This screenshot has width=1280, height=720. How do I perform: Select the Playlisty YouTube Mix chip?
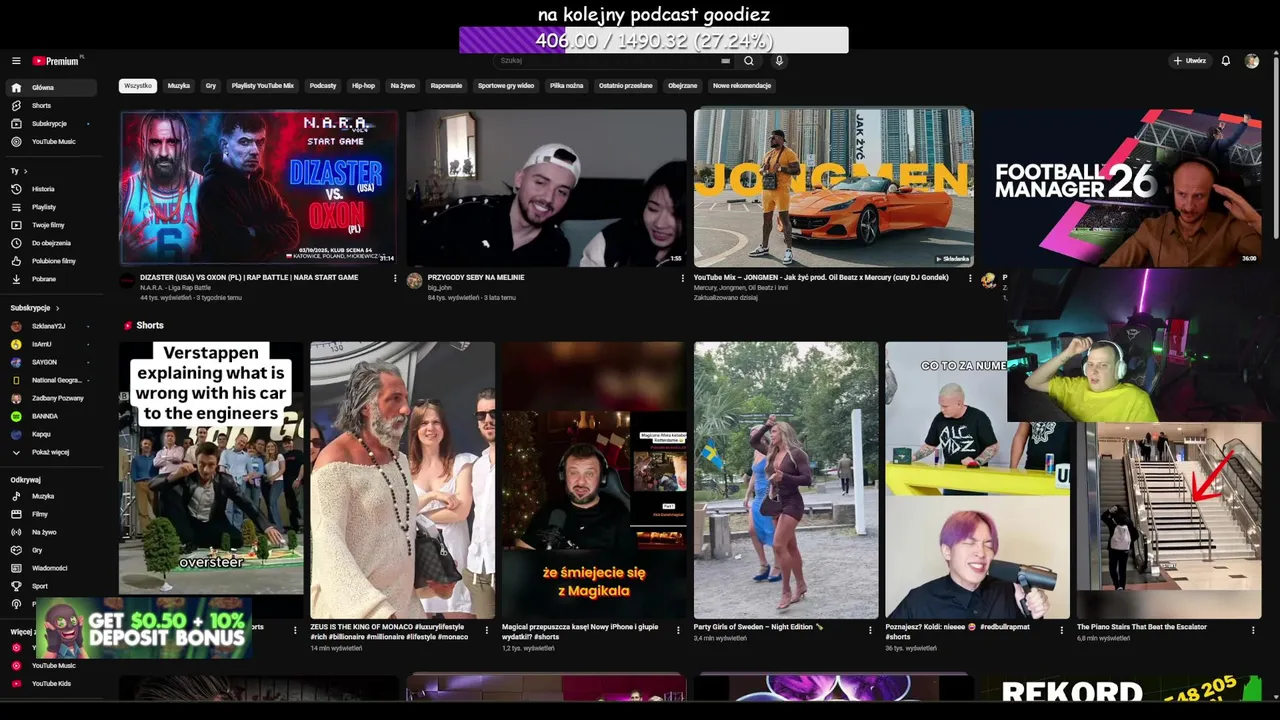pyautogui.click(x=263, y=86)
